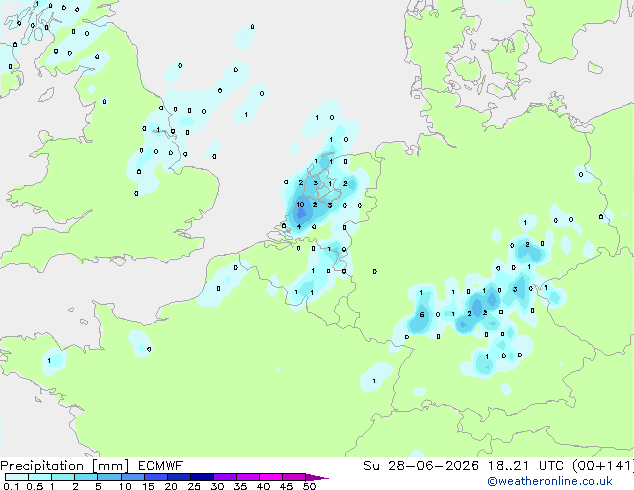This screenshot has width=634, height=490.
Task: Click the "15" legend scale label
Action: 148,486
